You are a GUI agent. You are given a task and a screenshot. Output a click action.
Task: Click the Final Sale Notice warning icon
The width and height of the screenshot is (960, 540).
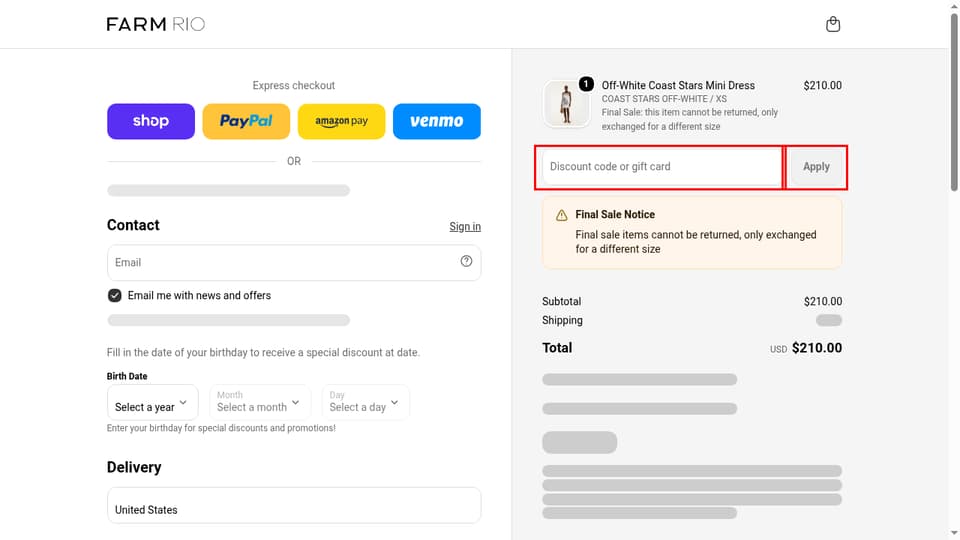point(561,215)
